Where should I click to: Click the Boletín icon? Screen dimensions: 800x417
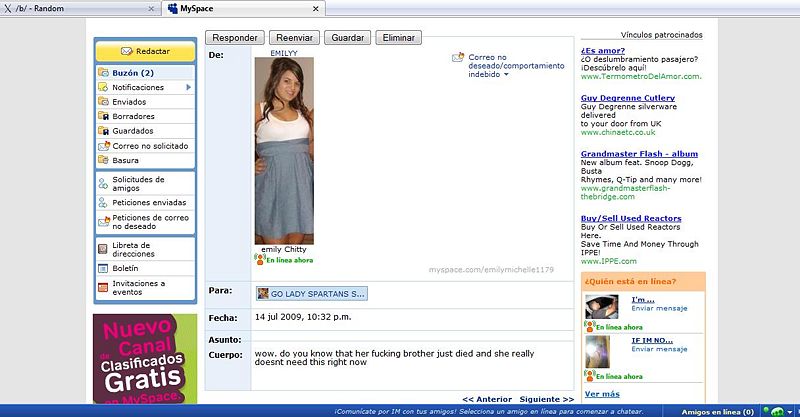[x=103, y=268]
